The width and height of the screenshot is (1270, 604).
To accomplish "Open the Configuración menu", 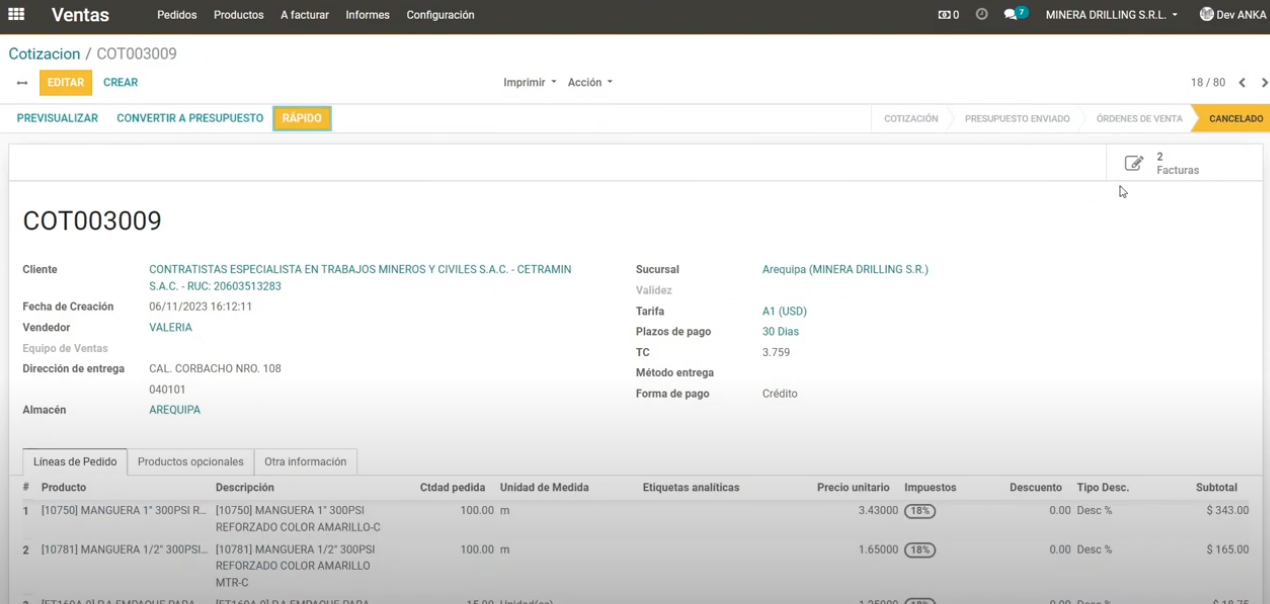I will point(440,15).
